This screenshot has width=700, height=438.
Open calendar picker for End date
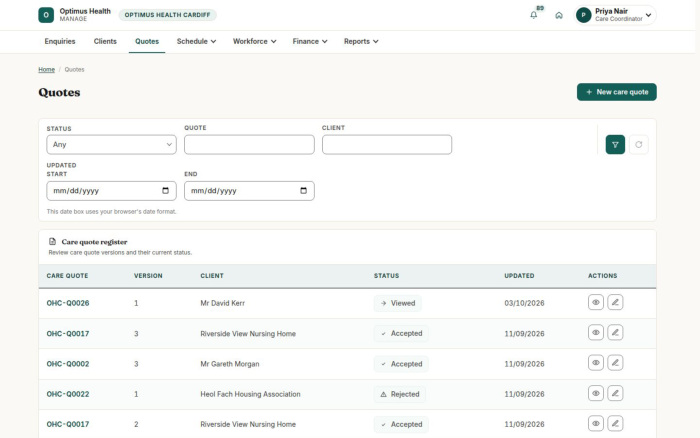(304, 191)
